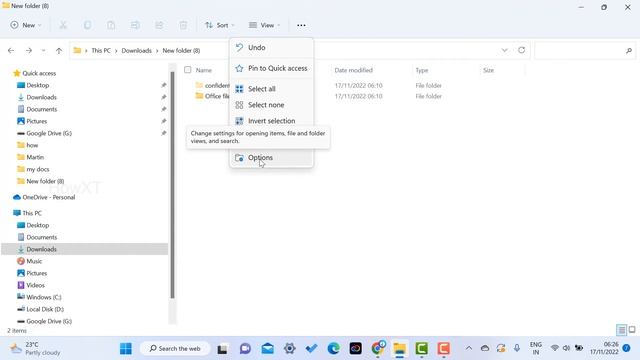Open the Windows Start menu

126,349
